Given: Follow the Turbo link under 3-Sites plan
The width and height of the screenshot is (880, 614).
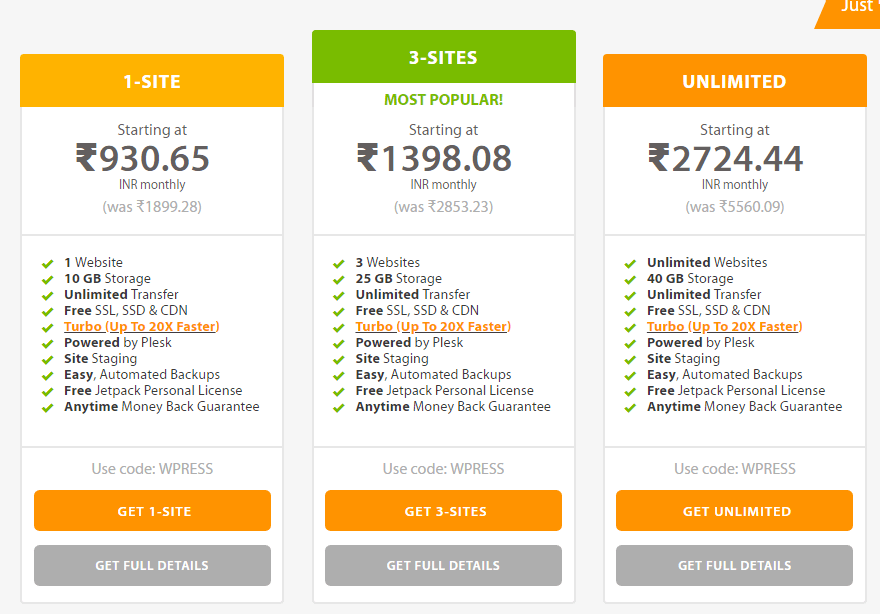Looking at the screenshot, I should pos(432,327).
